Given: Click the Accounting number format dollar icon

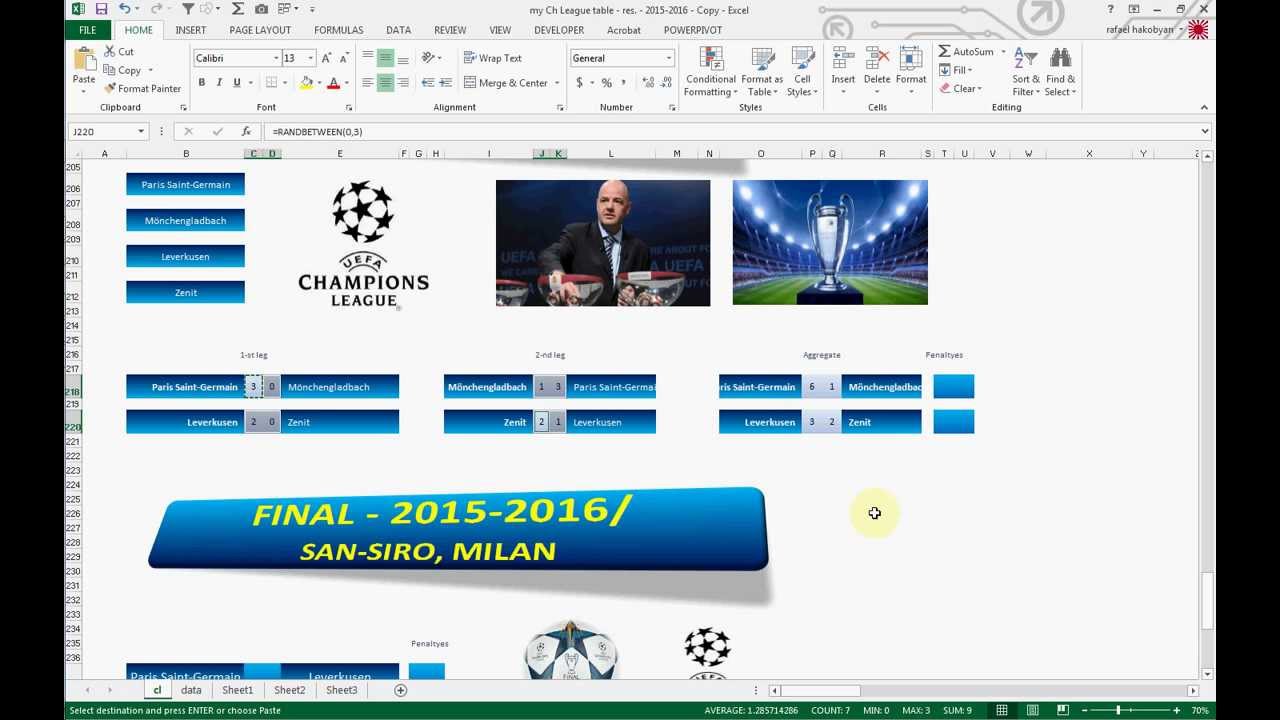Looking at the screenshot, I should point(579,83).
